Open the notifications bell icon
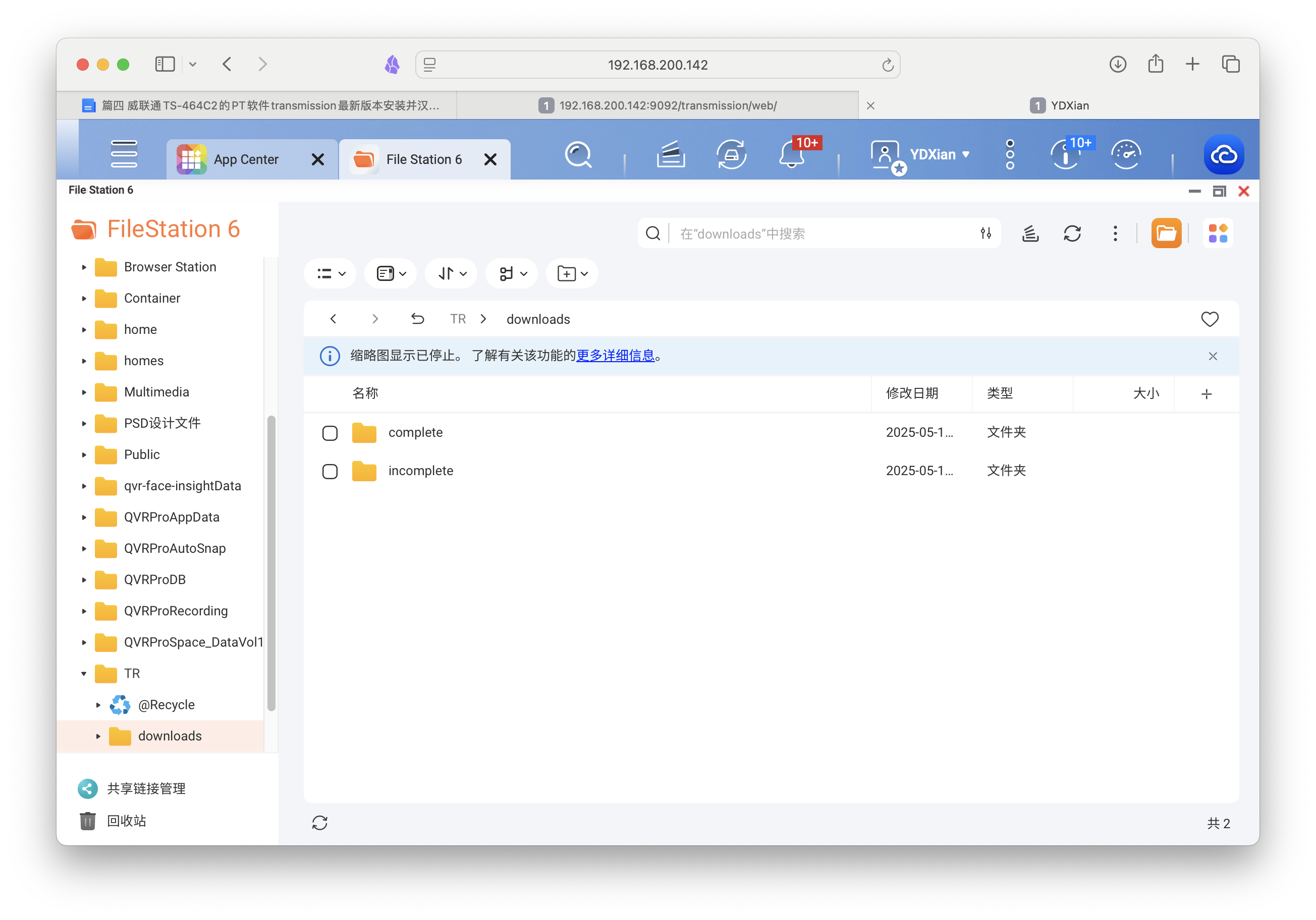1316x920 pixels. (793, 155)
